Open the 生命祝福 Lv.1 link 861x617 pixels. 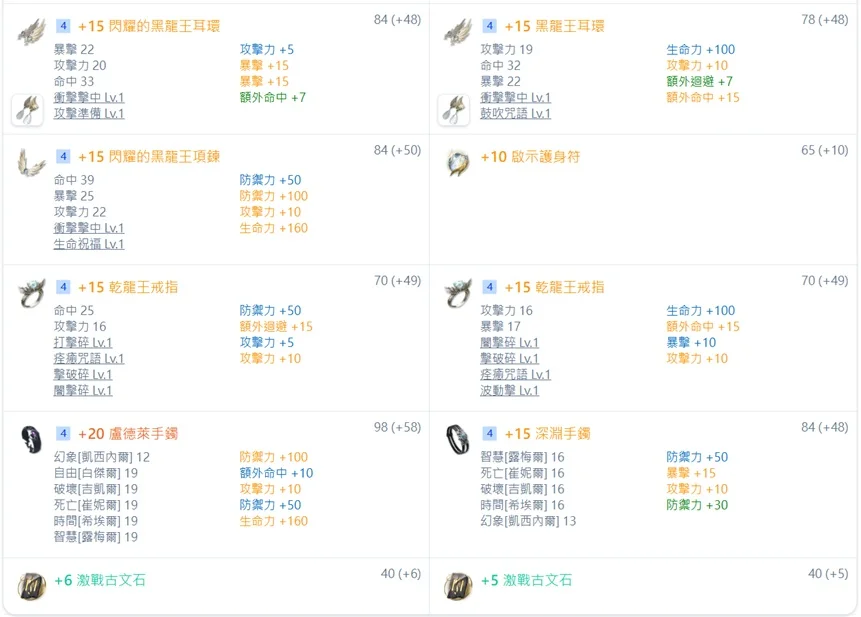tap(89, 244)
